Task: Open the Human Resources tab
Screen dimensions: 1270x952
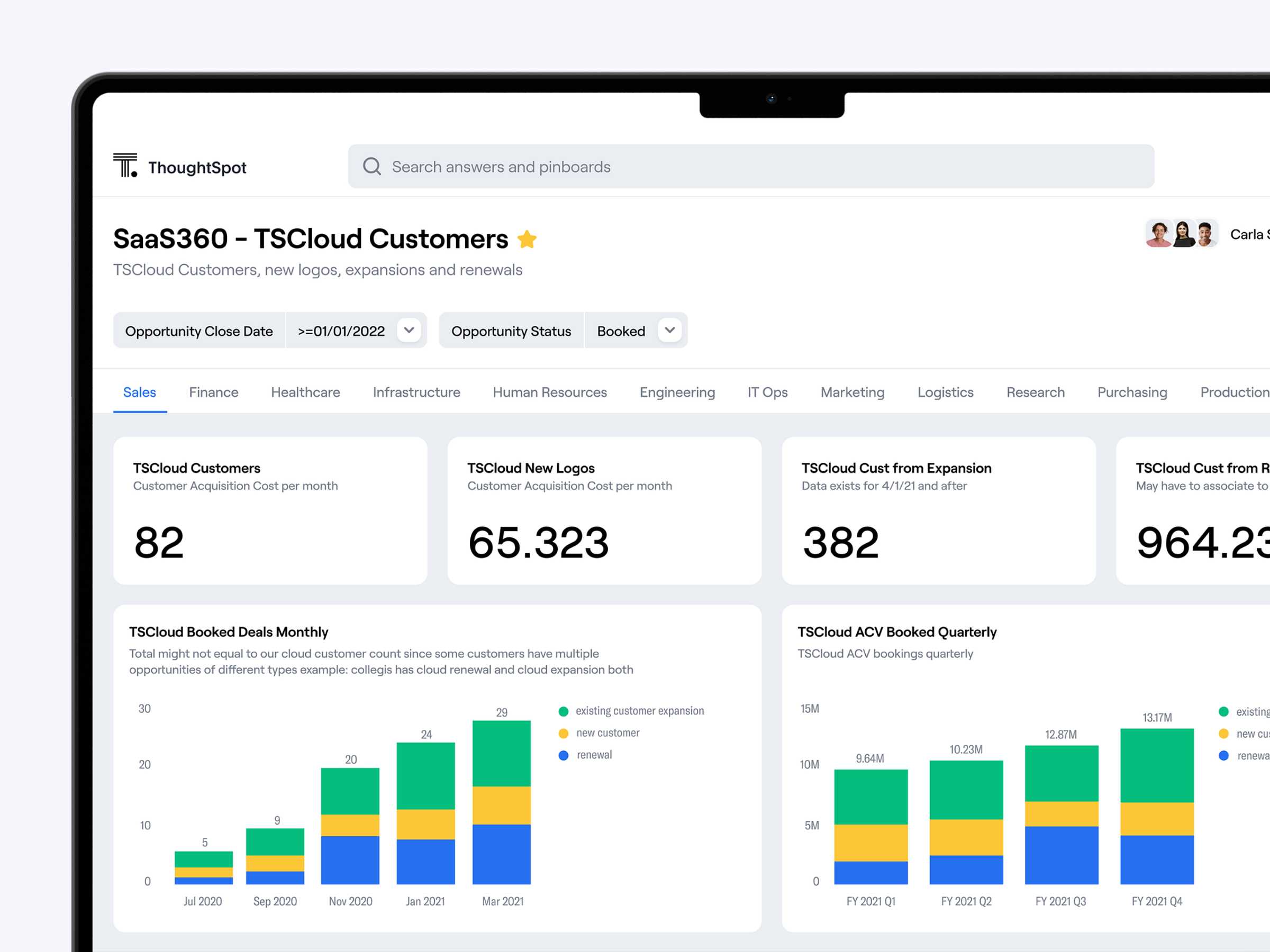Action: (549, 392)
